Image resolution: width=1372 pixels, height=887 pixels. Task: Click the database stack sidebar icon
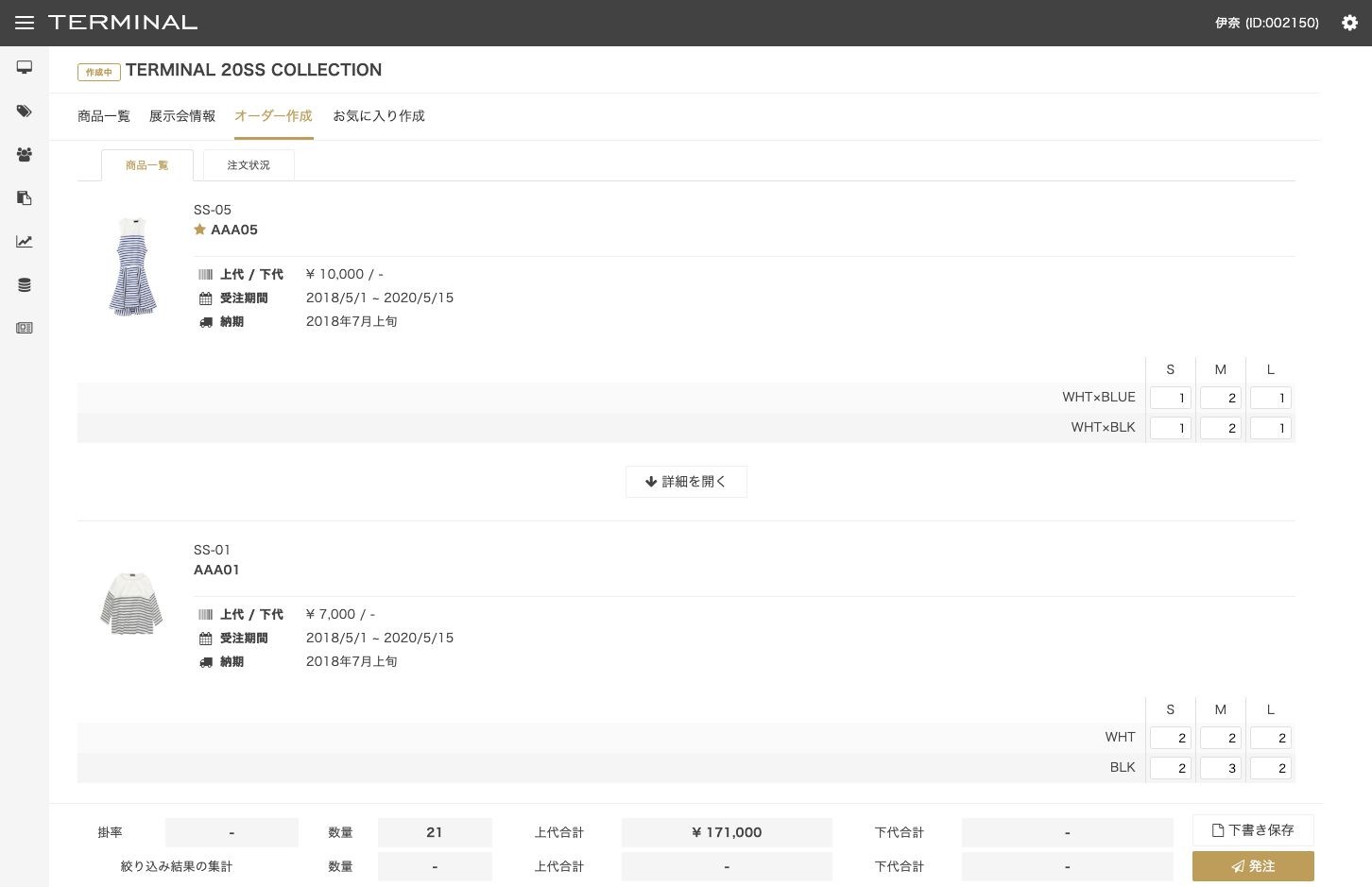25,285
